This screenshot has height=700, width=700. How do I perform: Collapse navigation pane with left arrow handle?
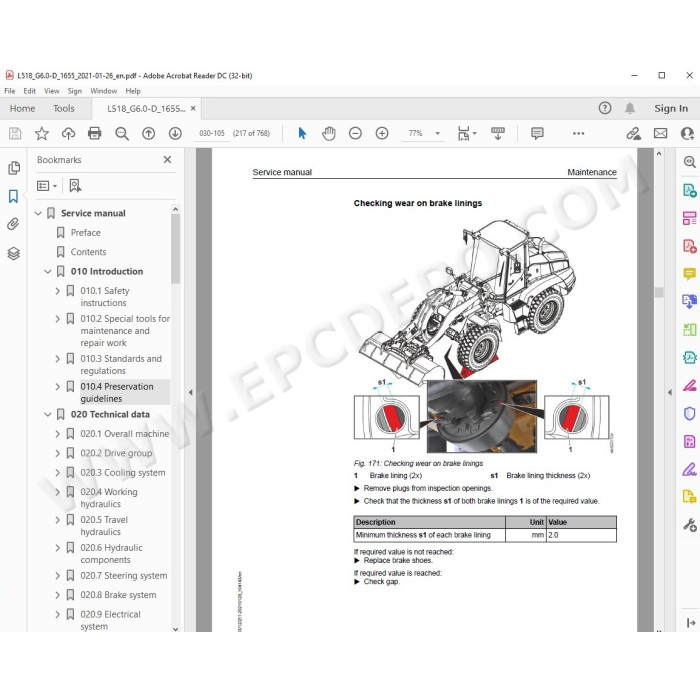pyautogui.click(x=191, y=392)
